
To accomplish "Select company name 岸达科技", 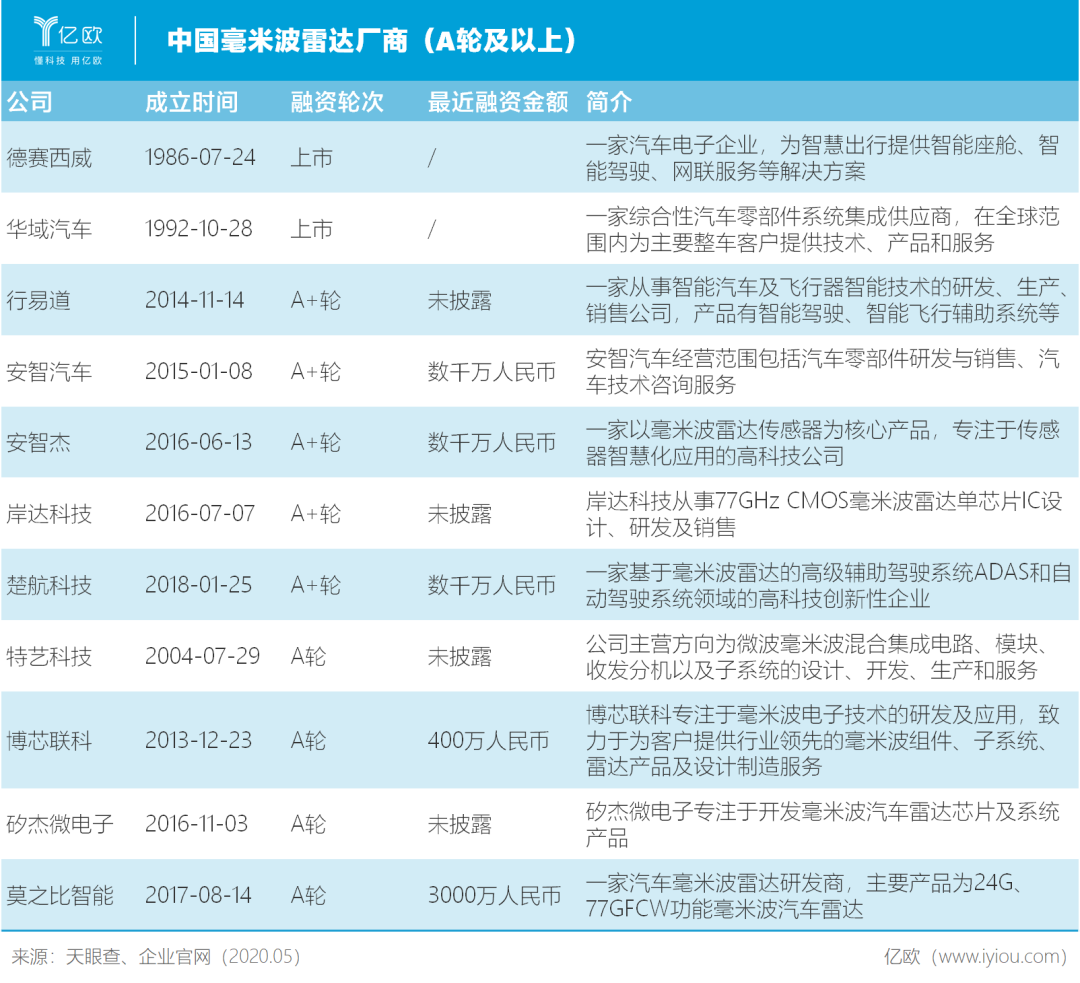I will point(49,514).
